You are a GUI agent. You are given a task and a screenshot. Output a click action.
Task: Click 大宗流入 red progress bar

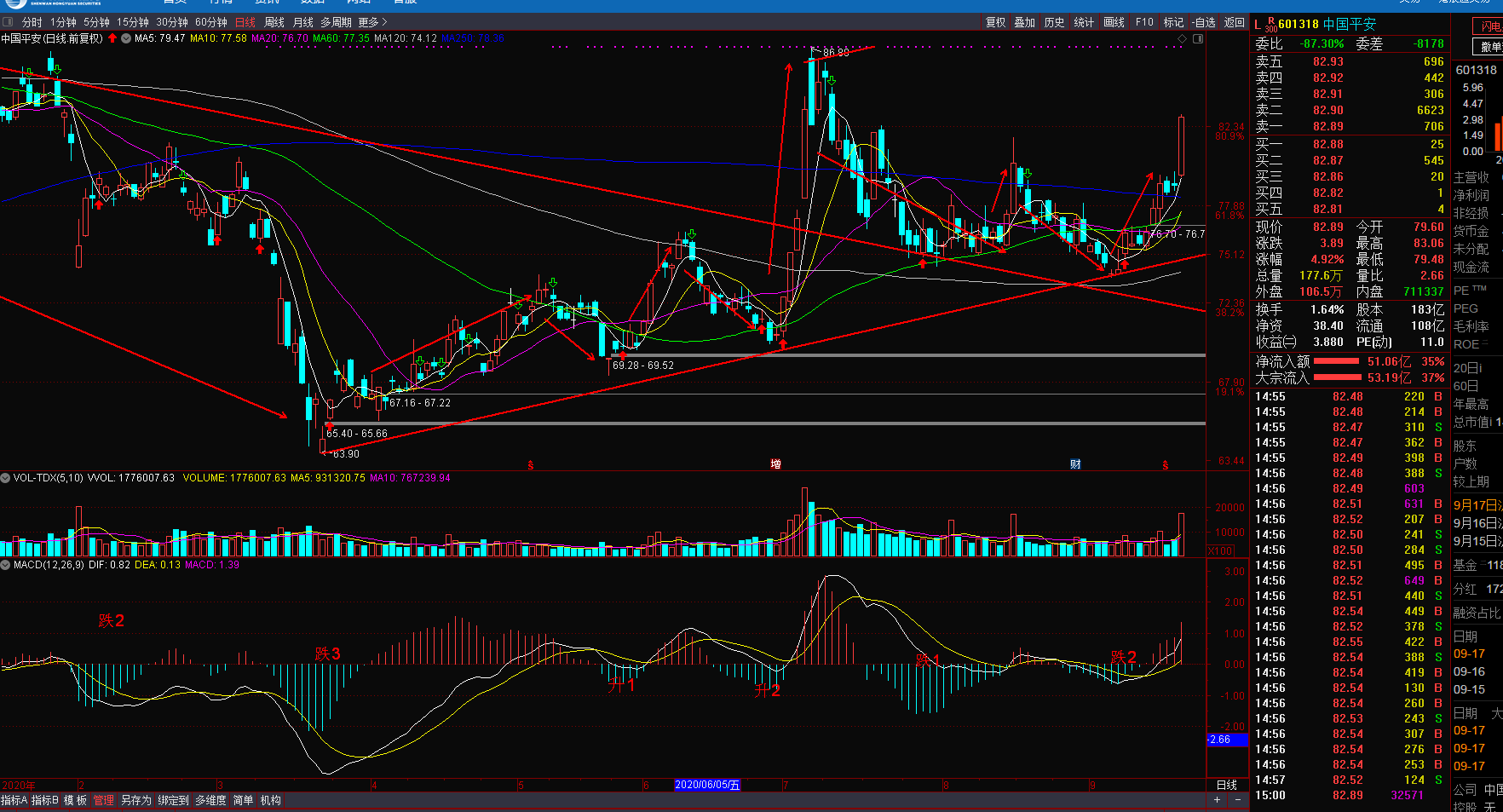tap(1337, 377)
